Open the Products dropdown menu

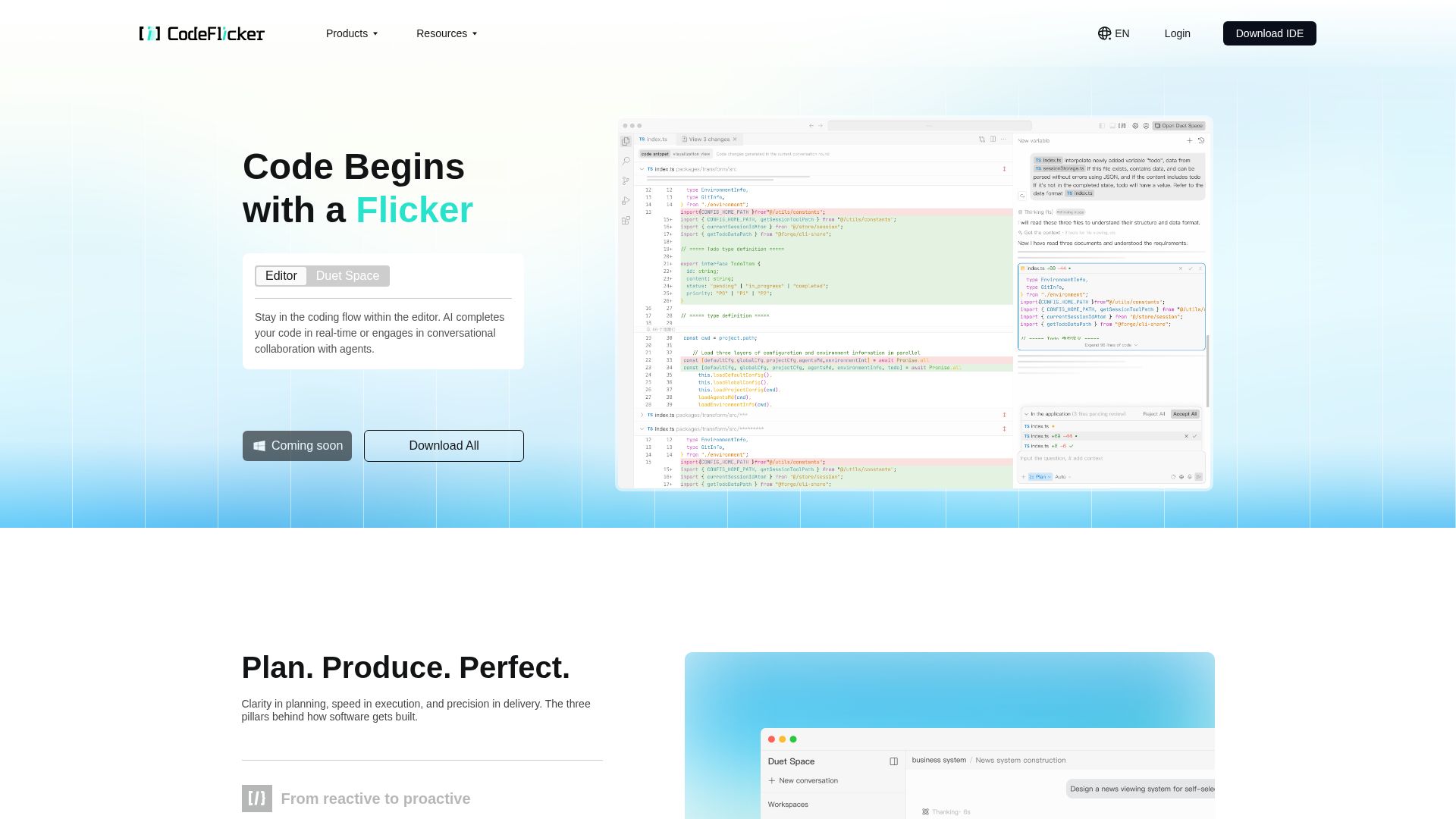tap(352, 33)
